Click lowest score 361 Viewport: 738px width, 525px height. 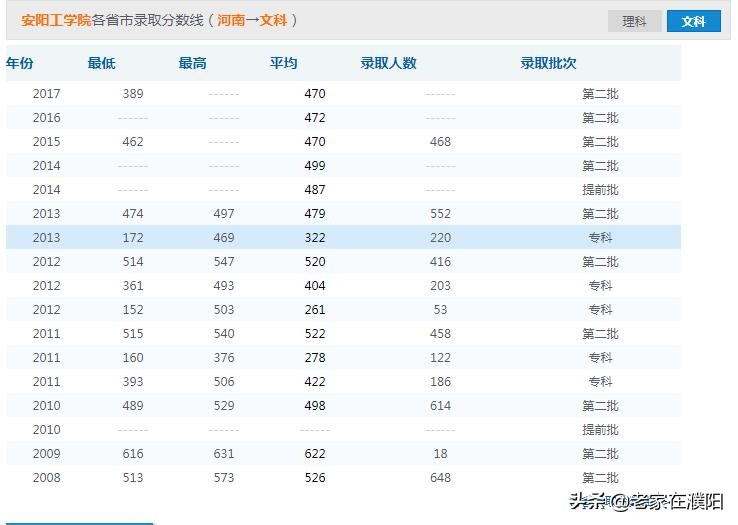133,286
